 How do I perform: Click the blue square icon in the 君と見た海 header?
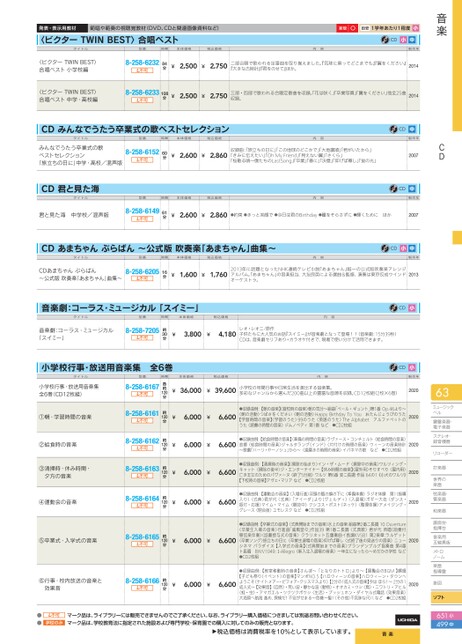(x=412, y=189)
